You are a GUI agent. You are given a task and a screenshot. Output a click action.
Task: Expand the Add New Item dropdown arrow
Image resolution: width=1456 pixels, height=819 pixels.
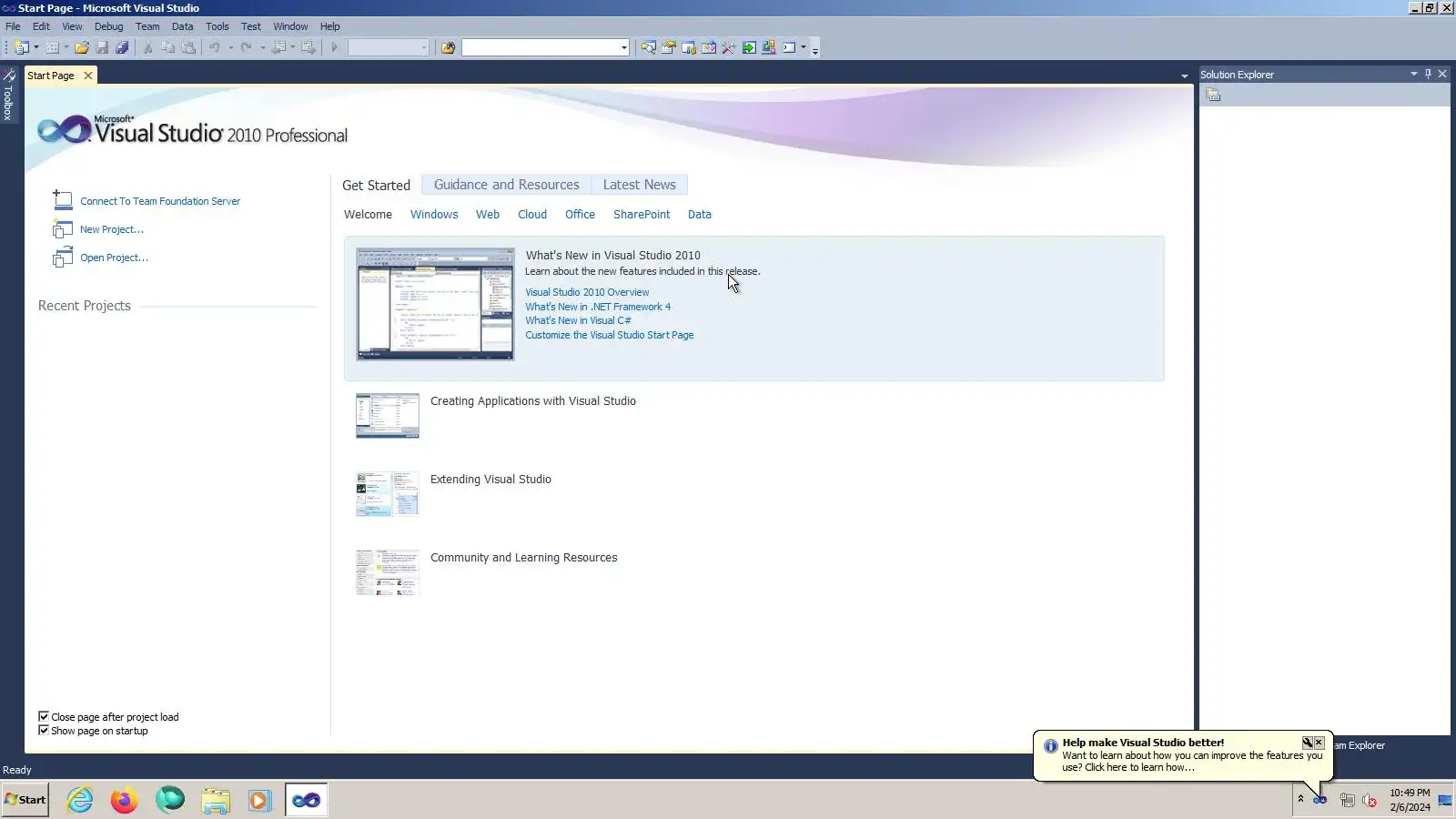tap(66, 47)
